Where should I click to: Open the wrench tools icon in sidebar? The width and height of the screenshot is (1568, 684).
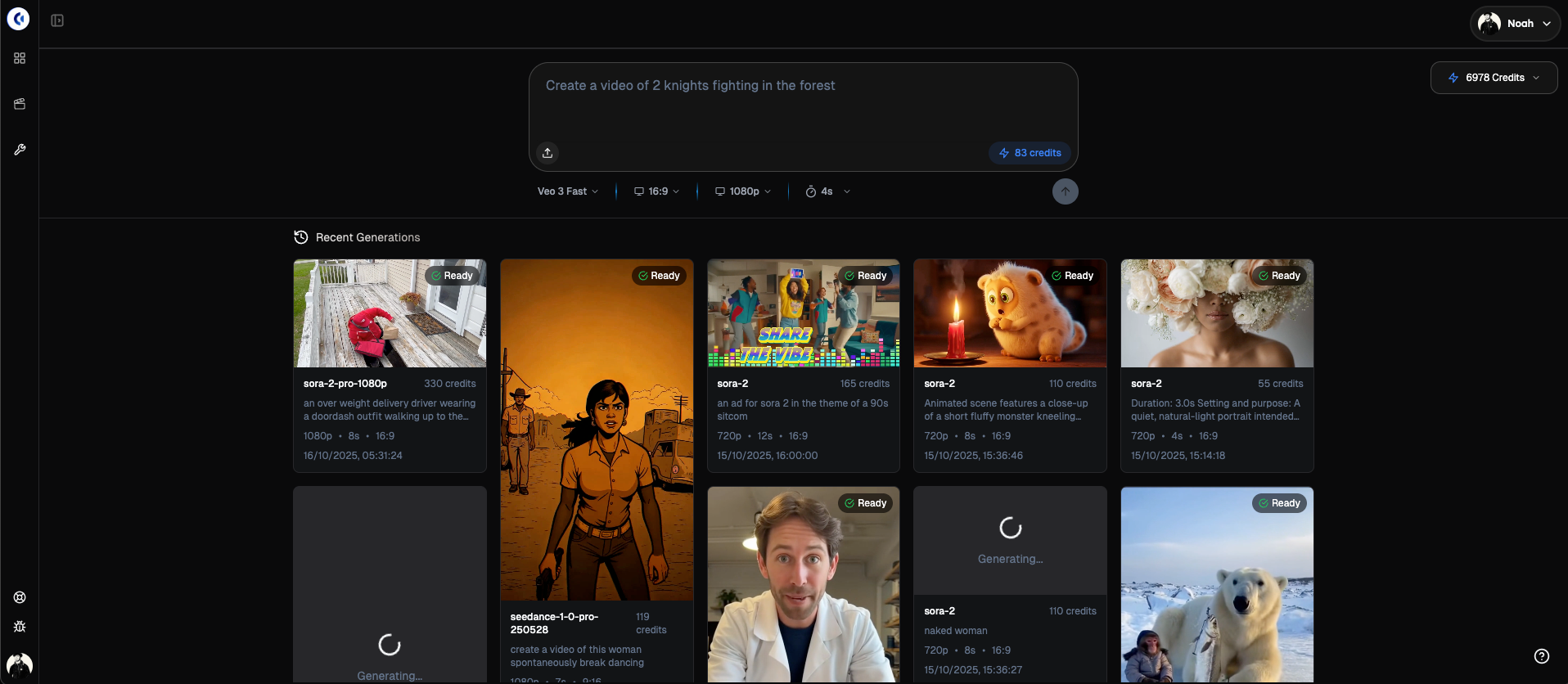point(20,150)
